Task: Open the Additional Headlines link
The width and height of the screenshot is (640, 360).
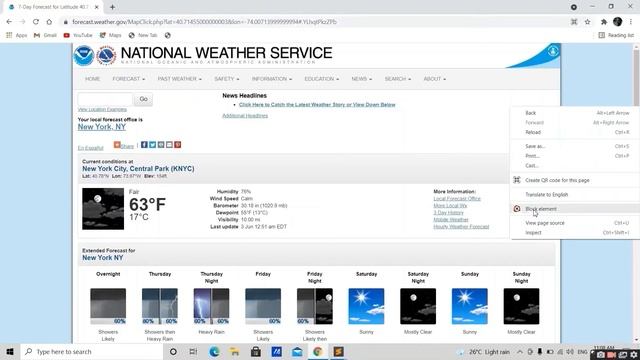Action: pyautogui.click(x=245, y=116)
